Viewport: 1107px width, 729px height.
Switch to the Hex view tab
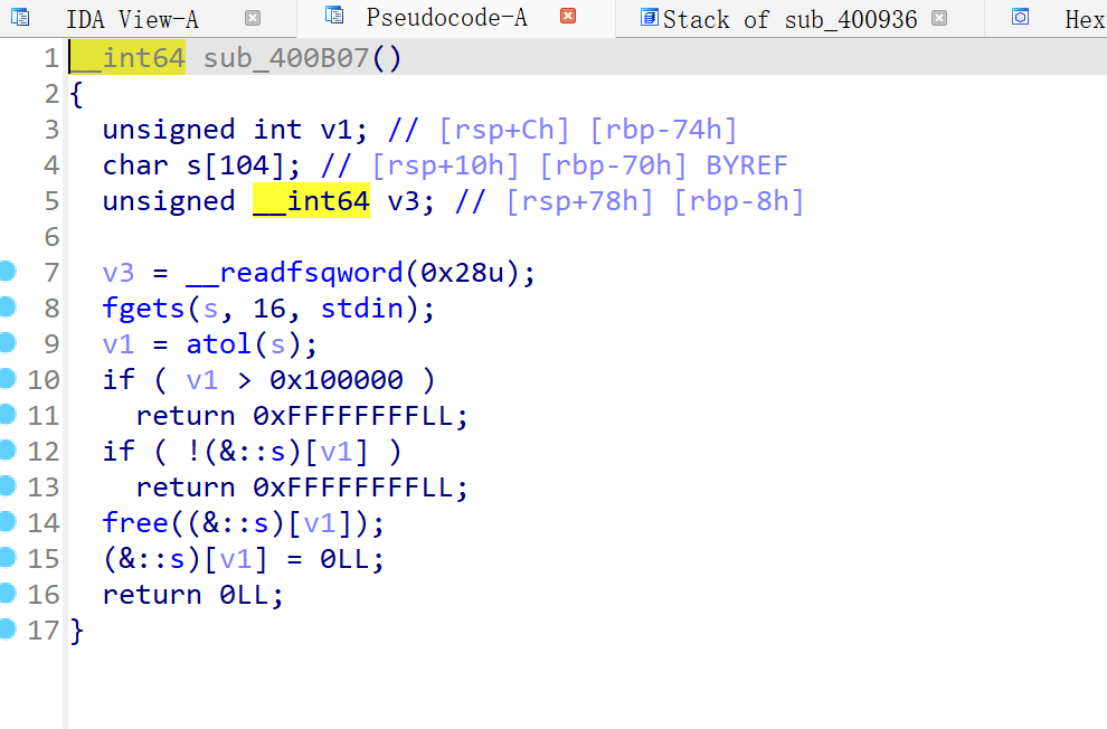coord(1084,19)
